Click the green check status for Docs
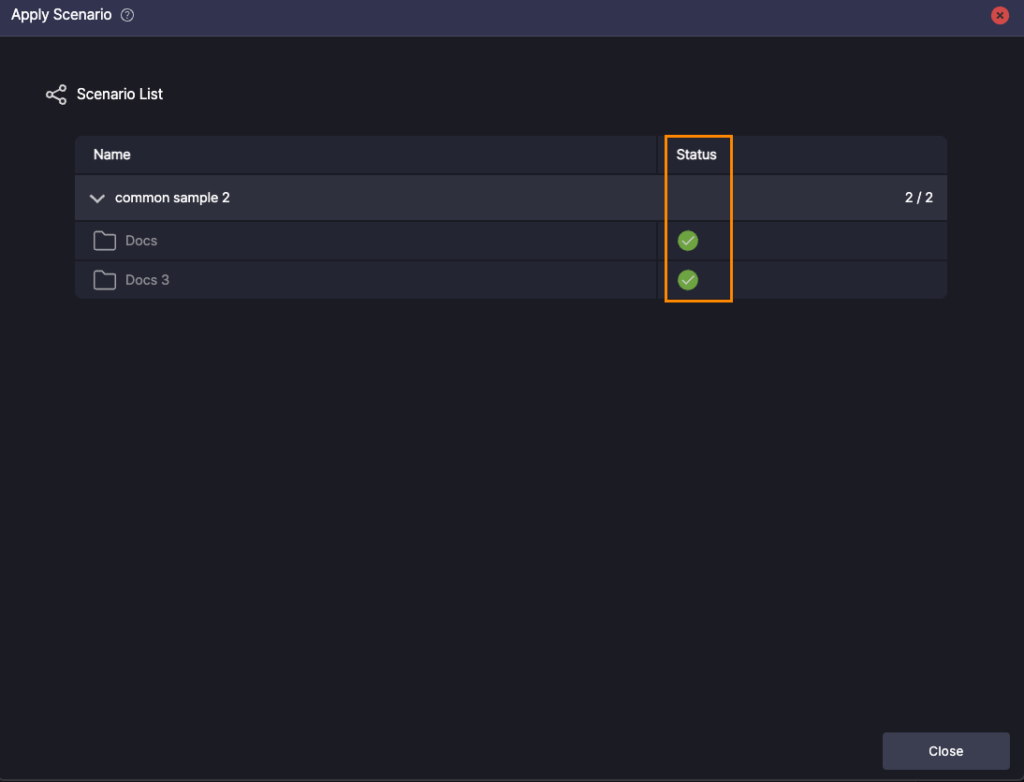 pos(688,241)
